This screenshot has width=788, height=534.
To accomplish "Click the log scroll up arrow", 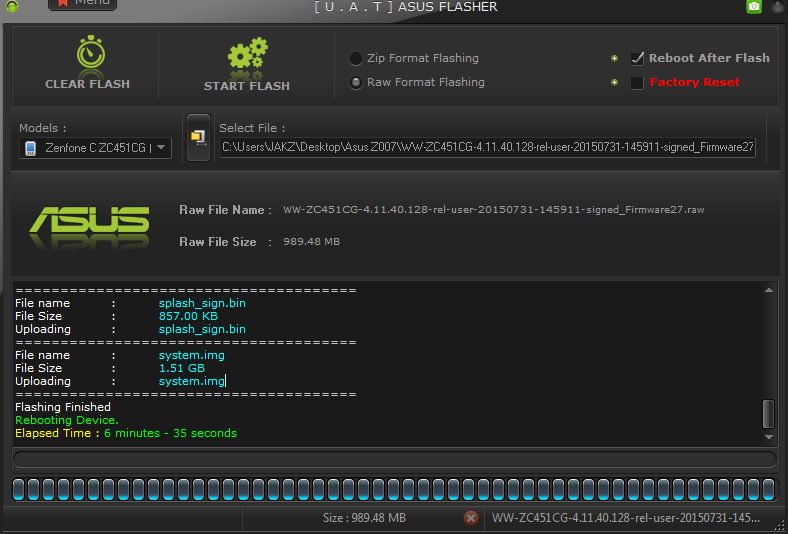I will click(768, 290).
